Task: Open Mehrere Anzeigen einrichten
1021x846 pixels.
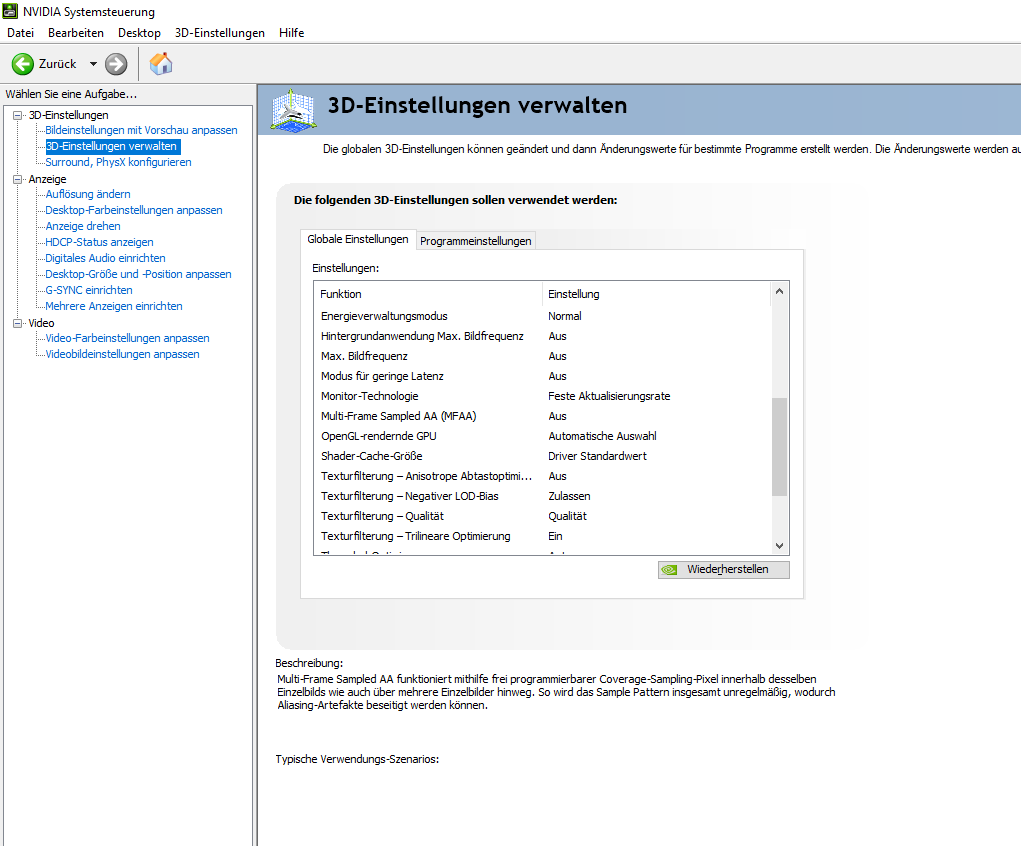Action: click(x=114, y=306)
